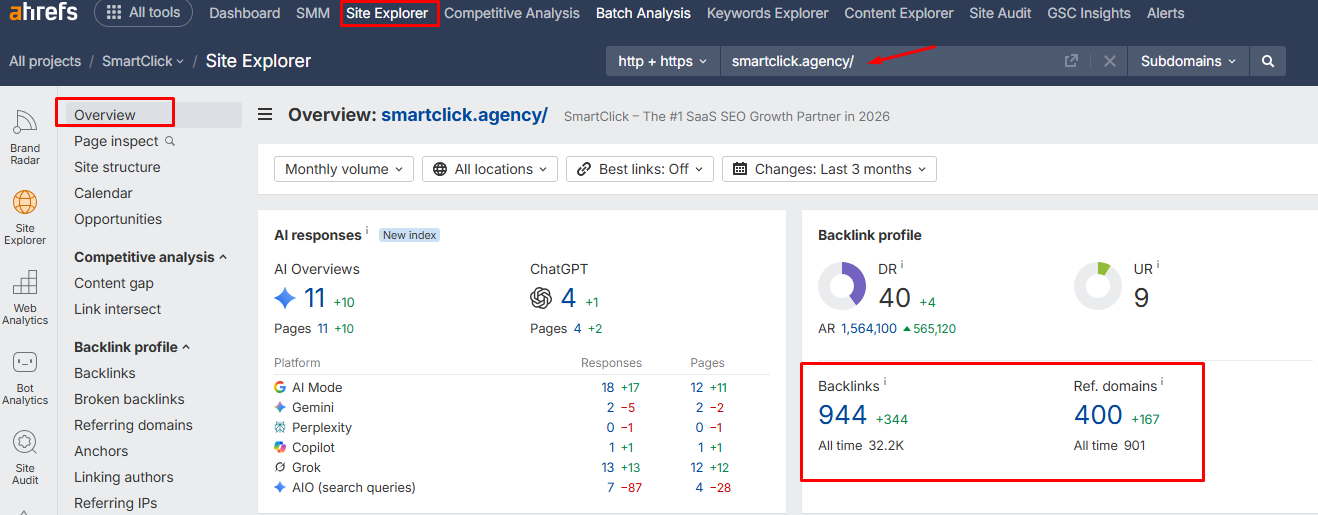Click the 944 backlinks count link
1318x515 pixels.
click(x=843, y=414)
